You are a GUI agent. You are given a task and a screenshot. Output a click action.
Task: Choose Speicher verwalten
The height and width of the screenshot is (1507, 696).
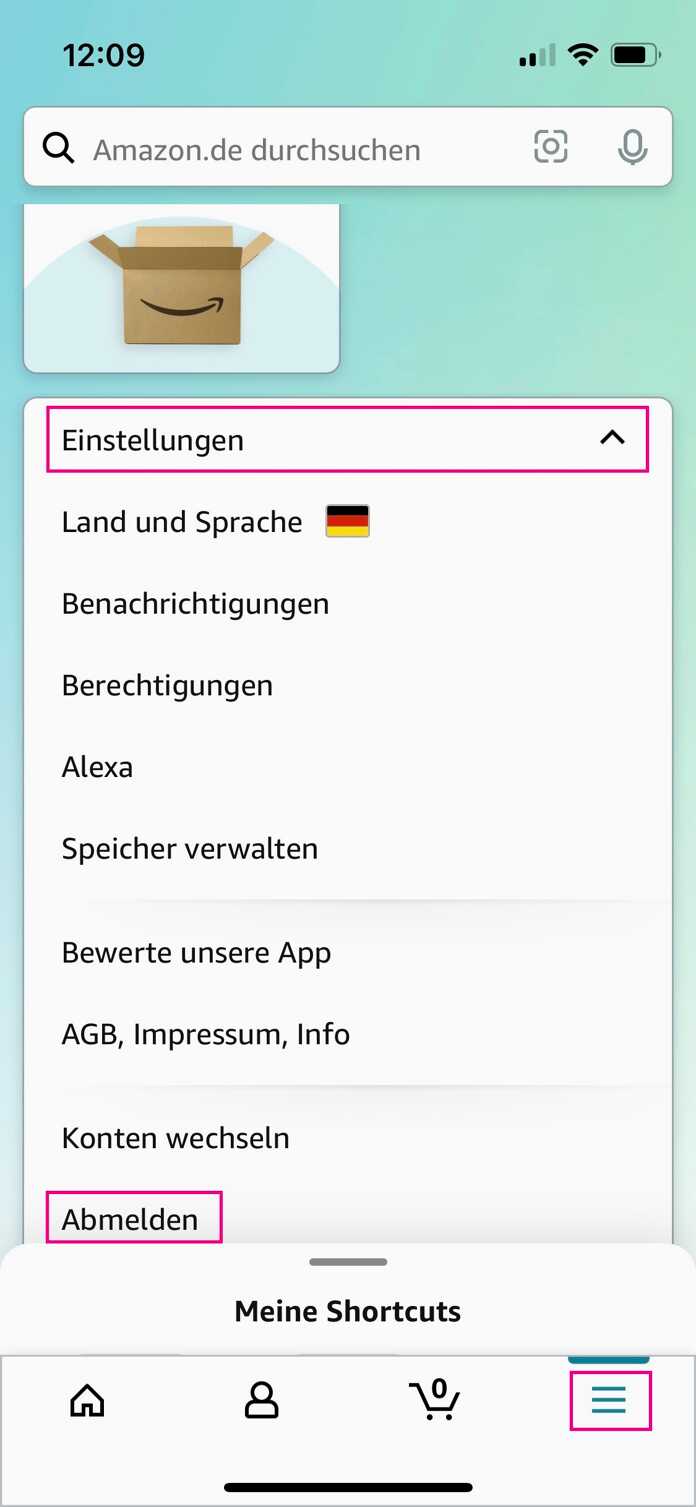pos(190,849)
